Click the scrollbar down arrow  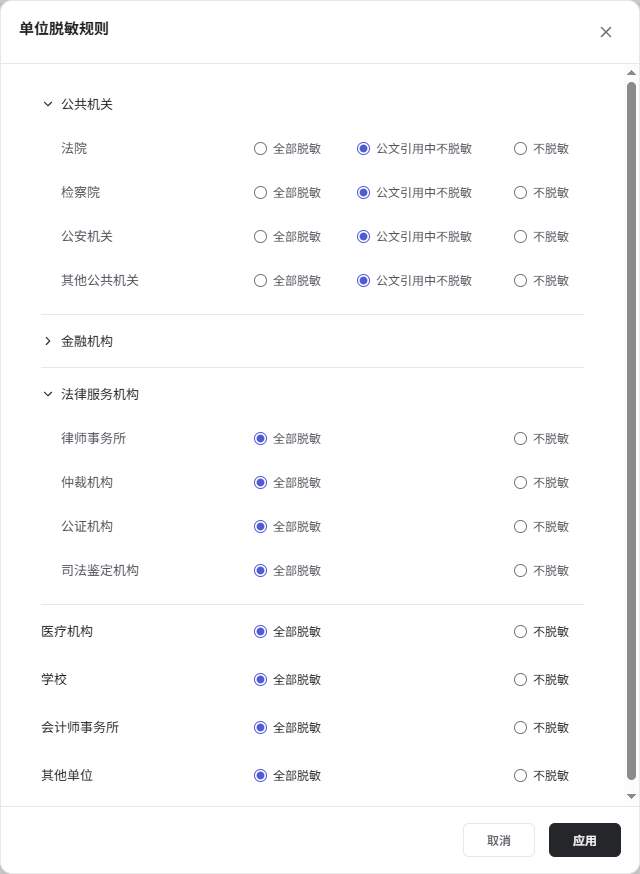631,797
